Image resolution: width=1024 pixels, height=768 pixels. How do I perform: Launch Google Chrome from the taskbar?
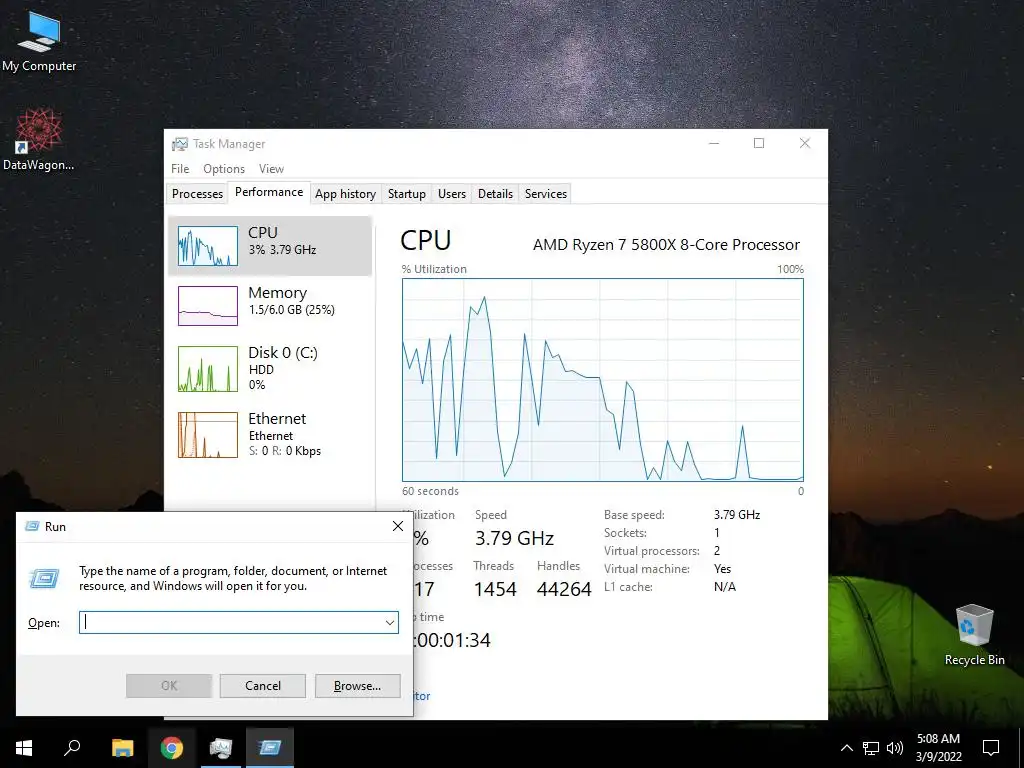pos(172,748)
